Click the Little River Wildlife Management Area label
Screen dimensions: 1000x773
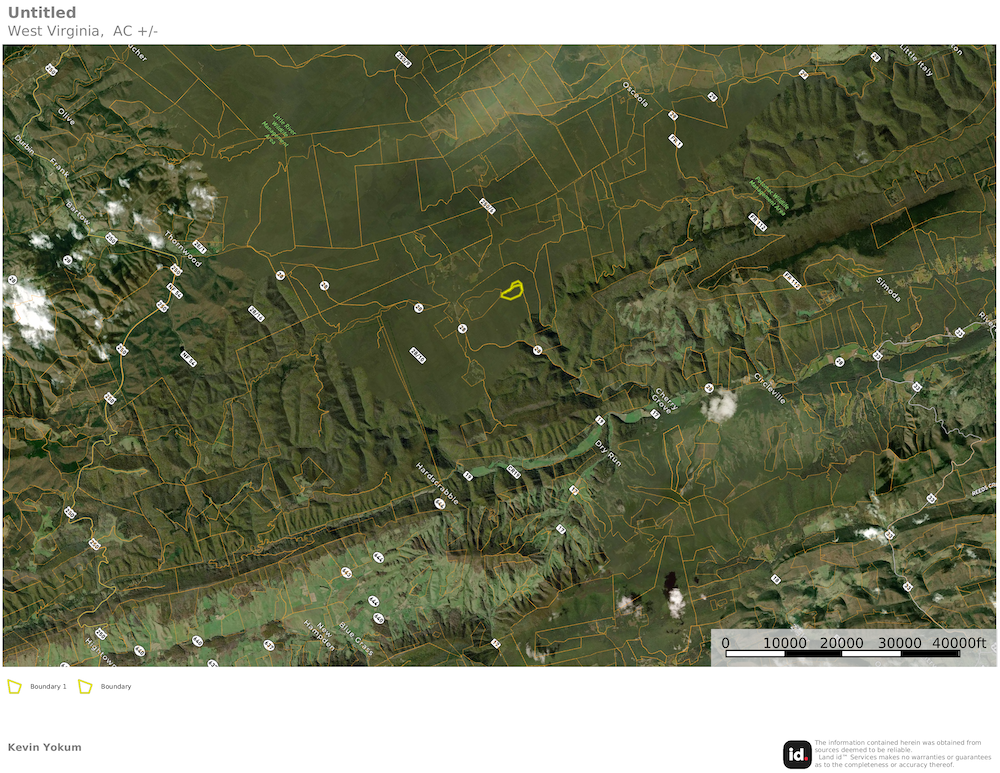click(x=276, y=131)
